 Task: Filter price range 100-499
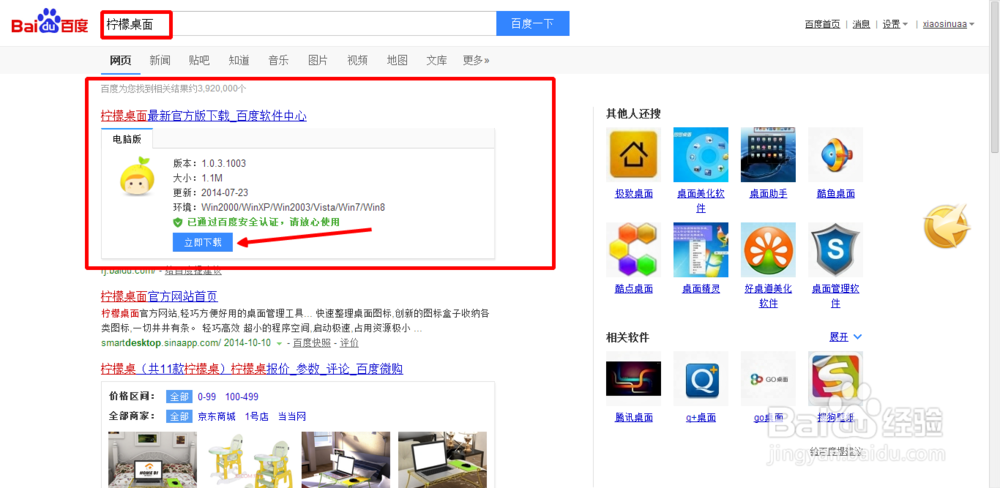242,397
